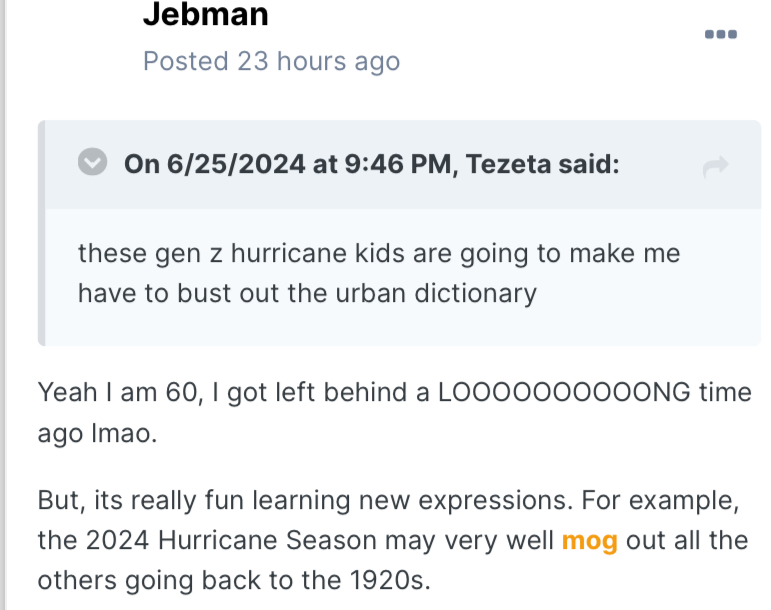The height and width of the screenshot is (610, 771).
Task: Open the three-dots post options menu
Action: point(720,34)
